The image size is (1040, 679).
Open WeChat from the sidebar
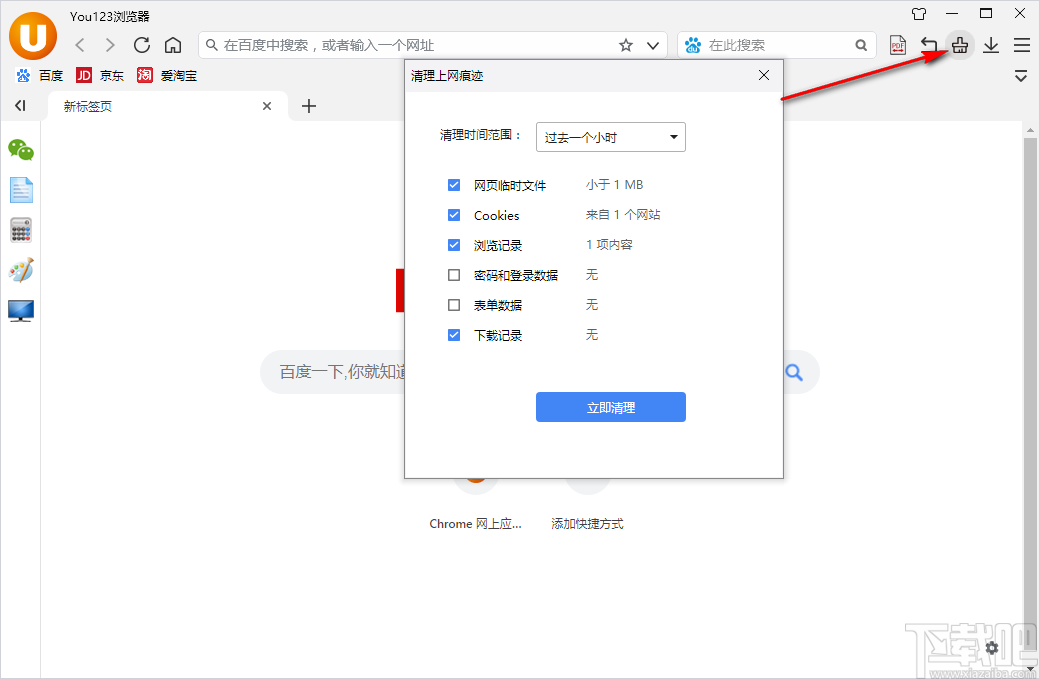[21, 151]
